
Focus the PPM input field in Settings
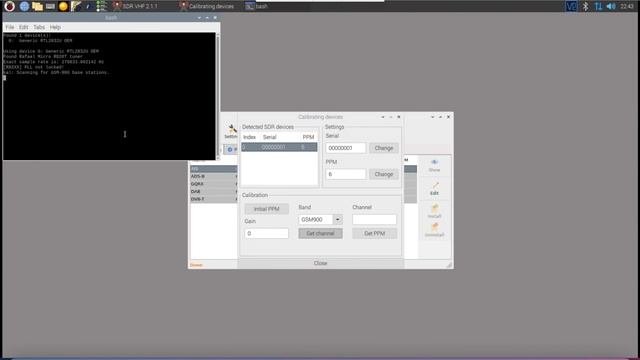(346, 174)
